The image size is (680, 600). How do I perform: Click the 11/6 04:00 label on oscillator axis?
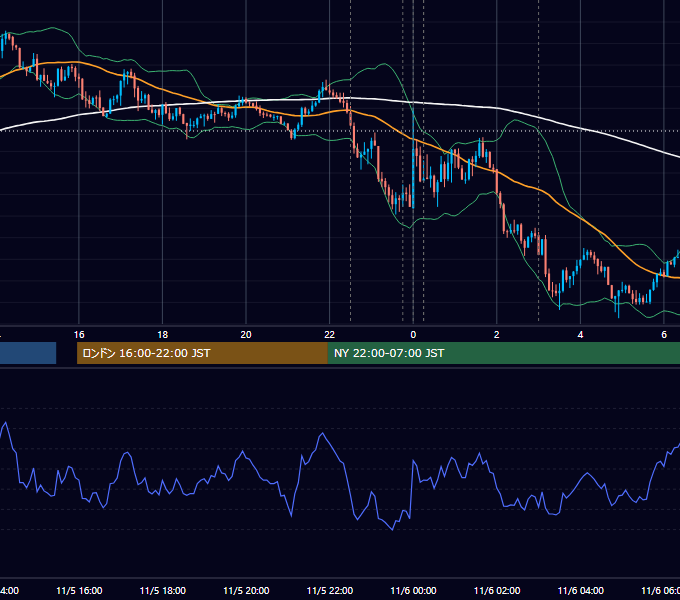(580, 590)
